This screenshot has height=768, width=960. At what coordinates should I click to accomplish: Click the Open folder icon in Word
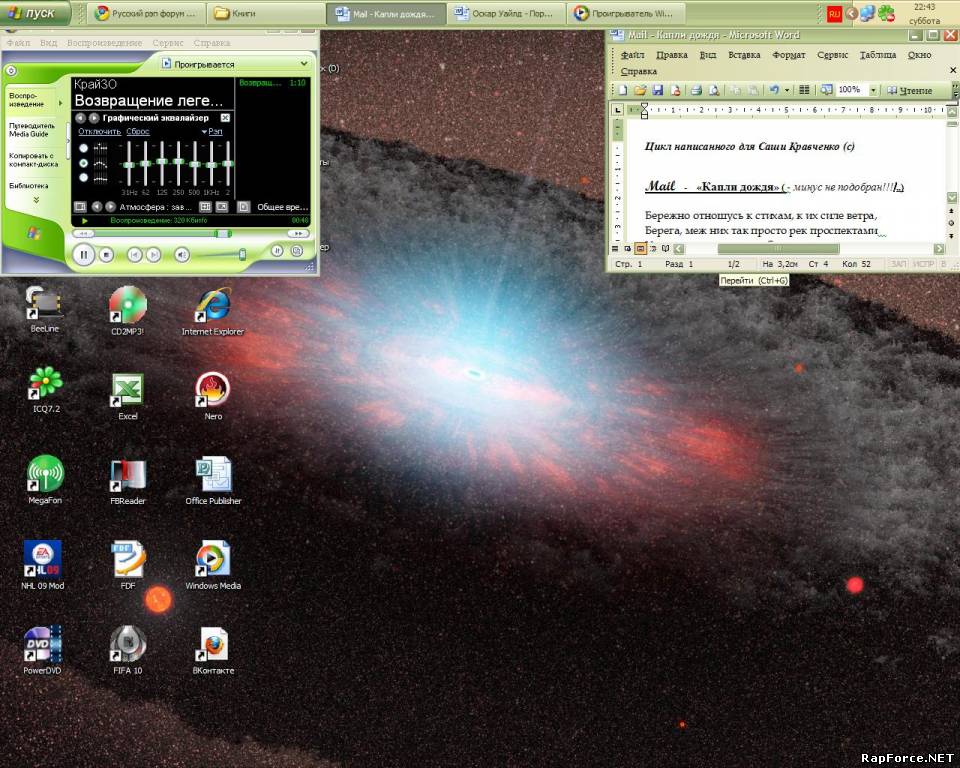640,90
